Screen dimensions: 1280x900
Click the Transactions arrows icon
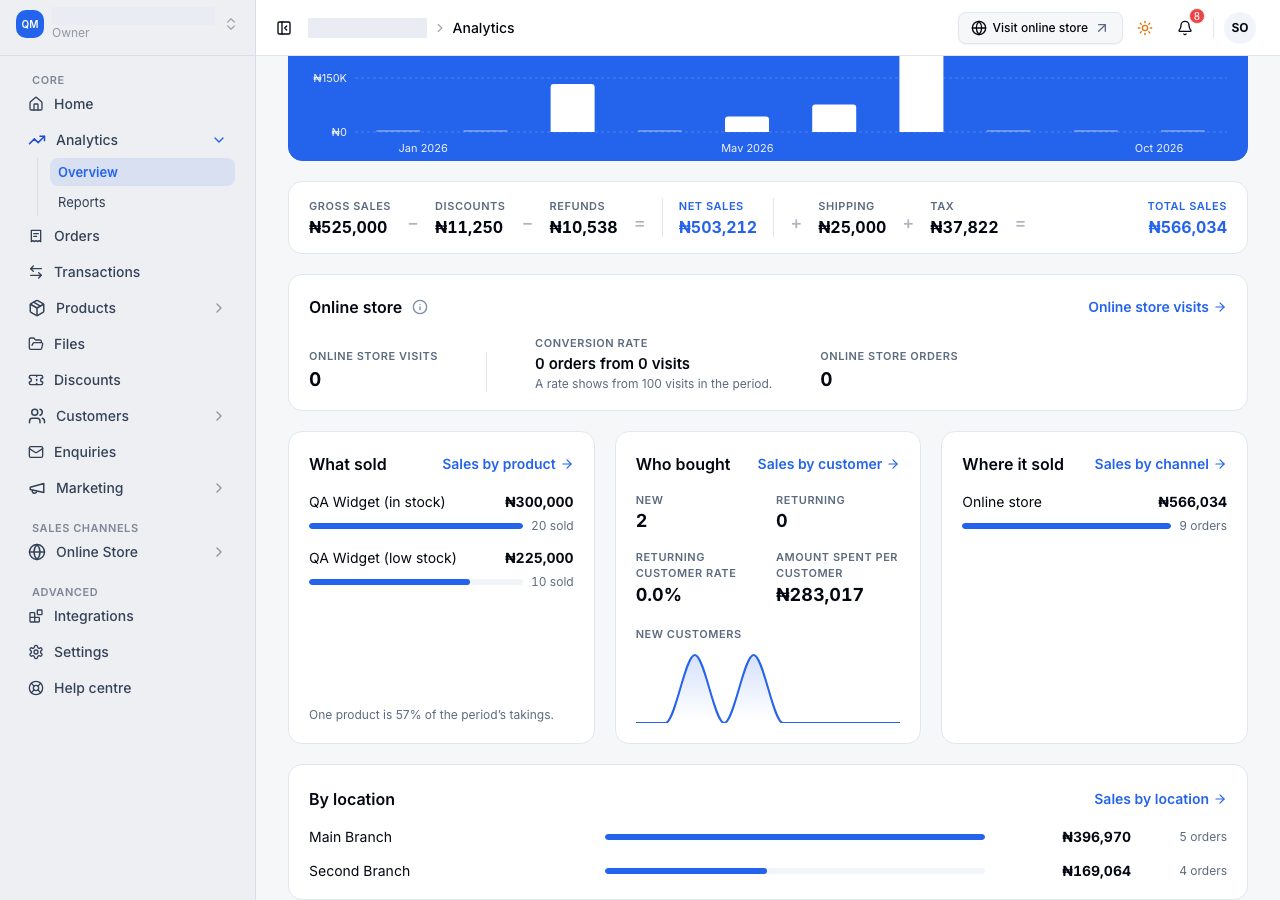(36, 272)
